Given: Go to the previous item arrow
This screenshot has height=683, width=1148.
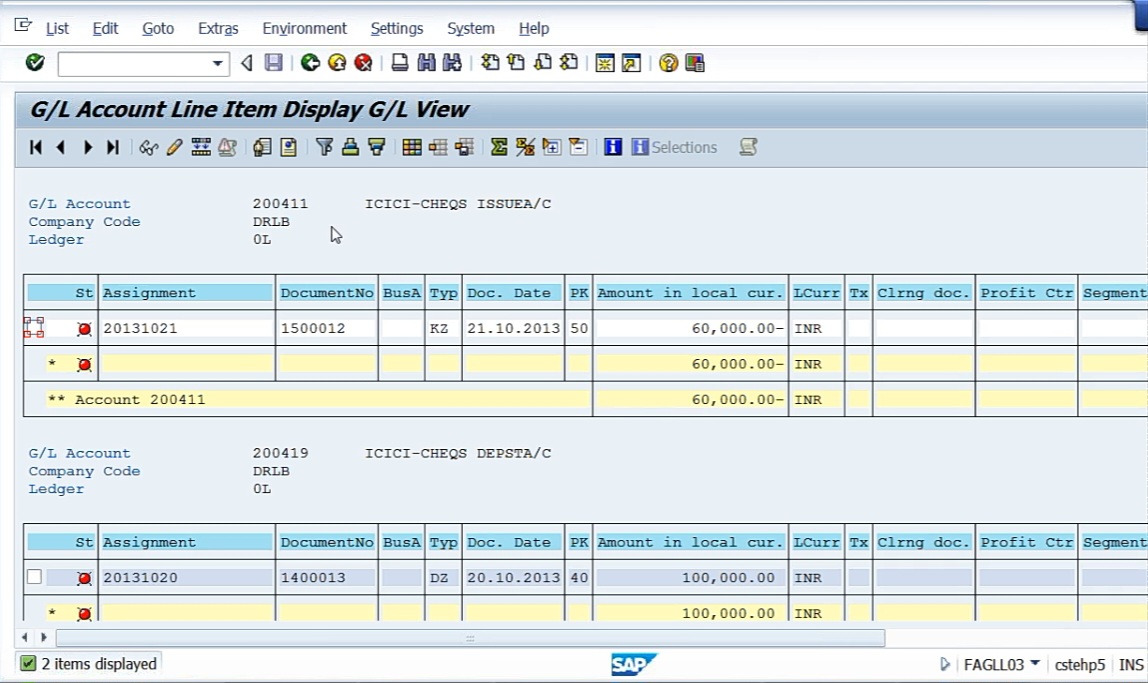Looking at the screenshot, I should pos(61,147).
